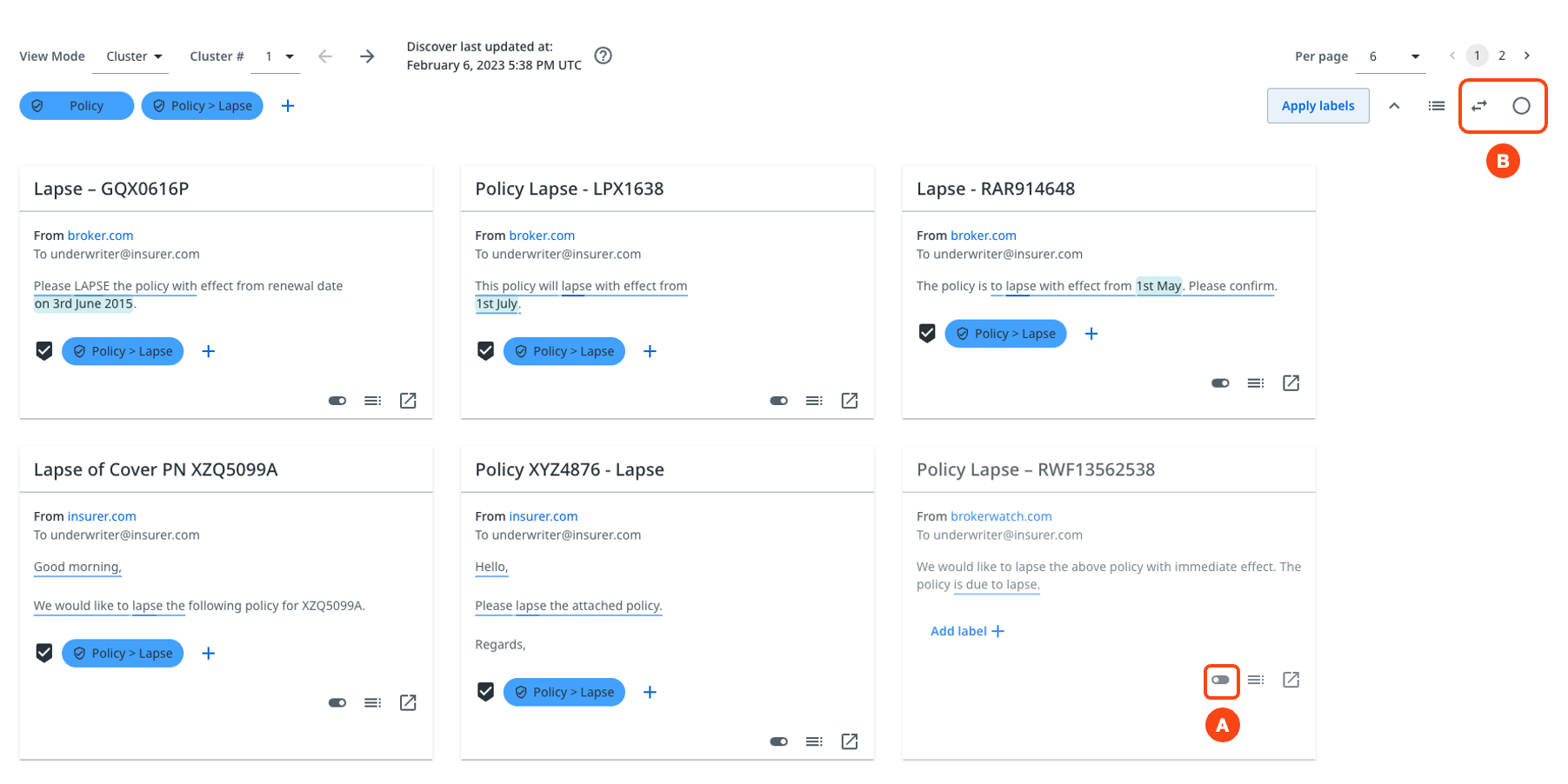Open the Cluster # number dropdown

point(278,56)
